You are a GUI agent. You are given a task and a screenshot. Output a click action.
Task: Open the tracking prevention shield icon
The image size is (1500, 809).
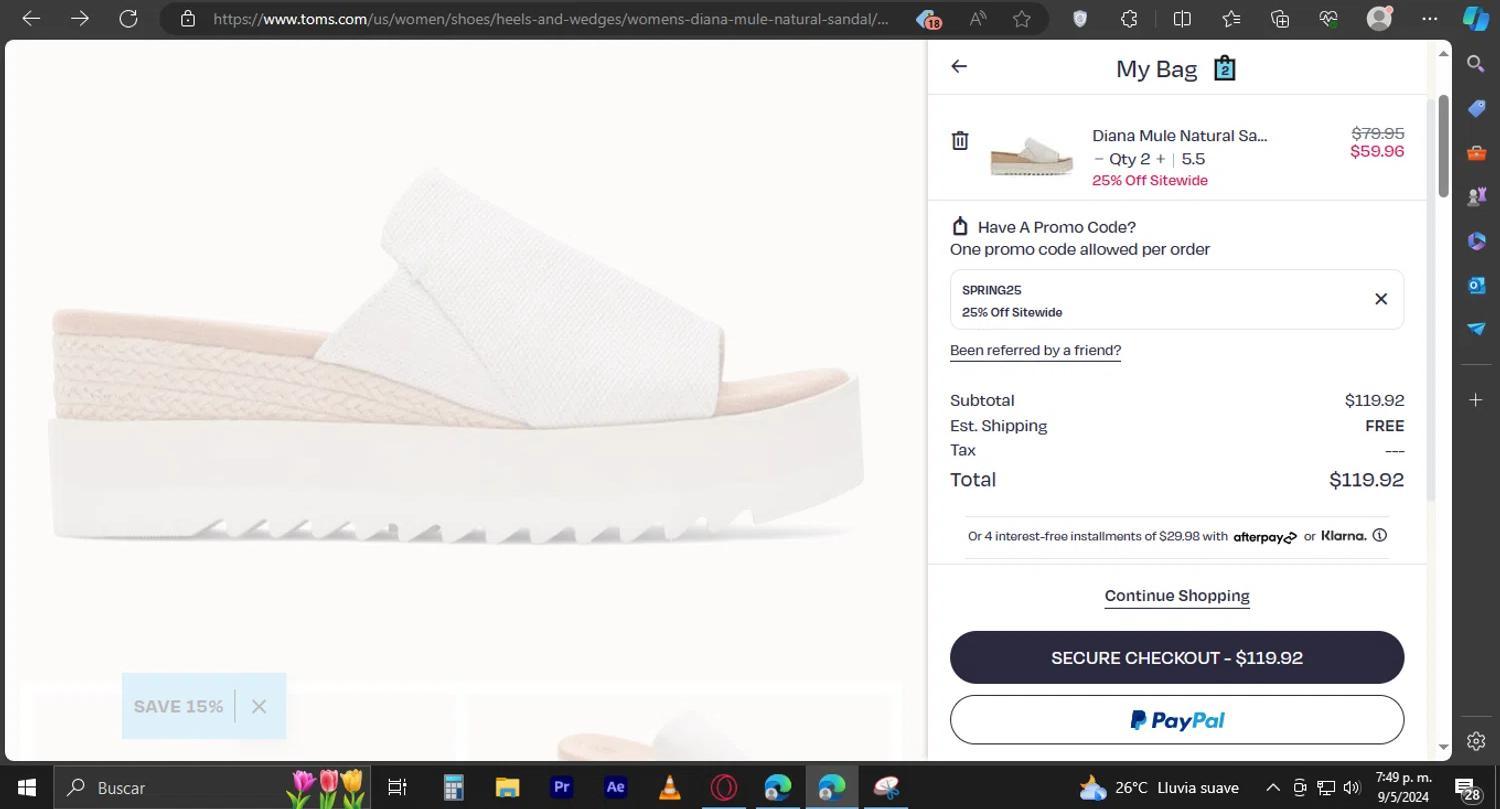coord(1080,18)
